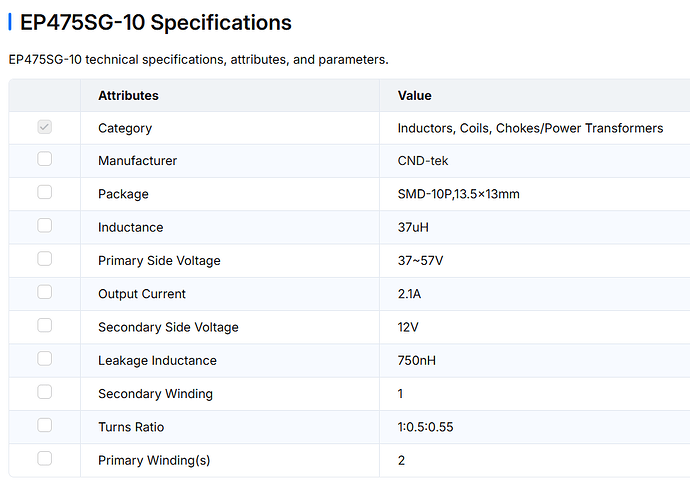Click the 1:0.5:0.55 turns ratio value

425,427
